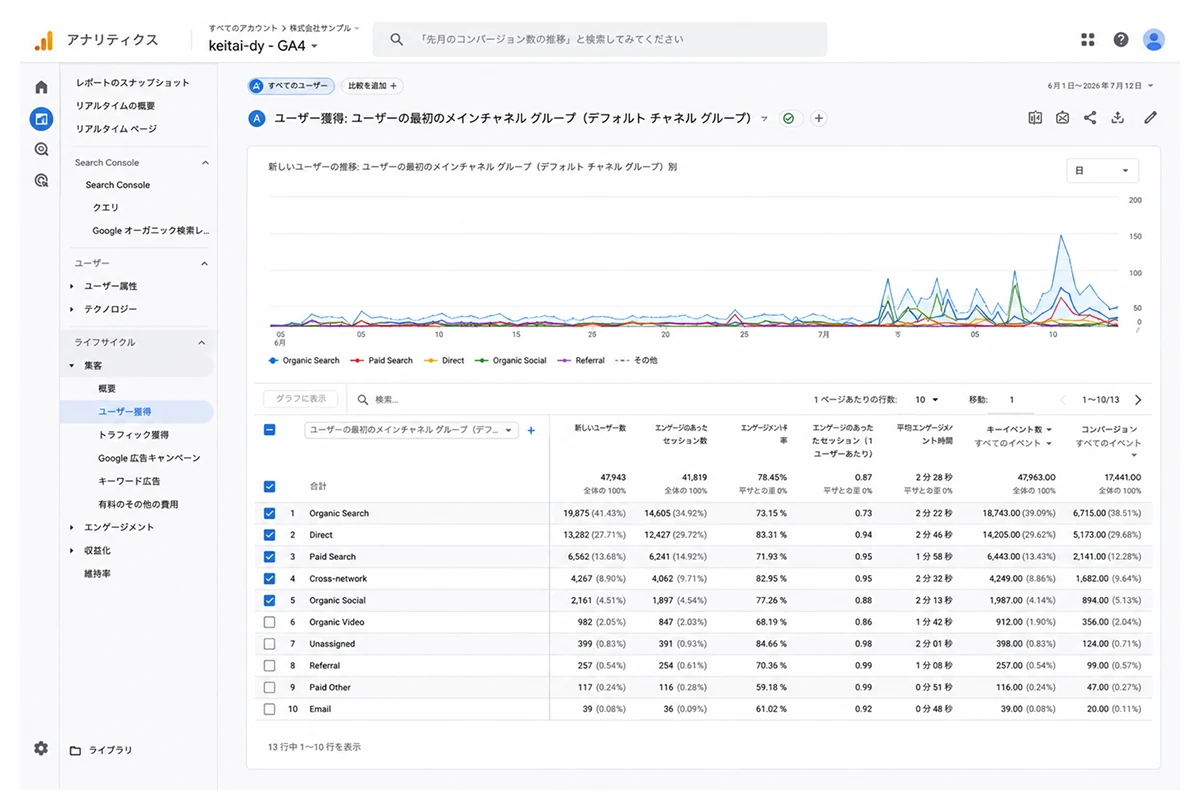This screenshot has width=1200, height=800.
Task: Open the ライブラリ link
Action: (x=110, y=750)
